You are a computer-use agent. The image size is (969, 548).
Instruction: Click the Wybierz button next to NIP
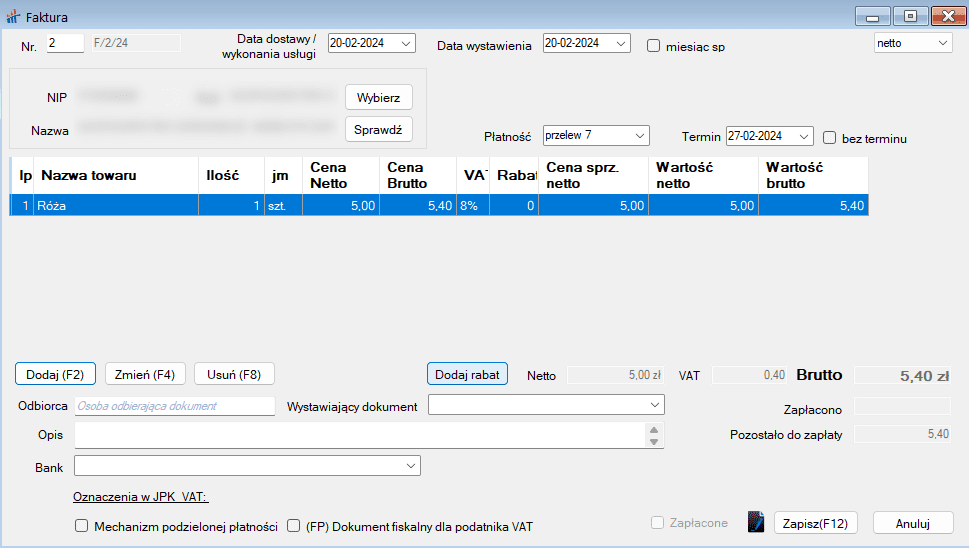[x=378, y=98]
